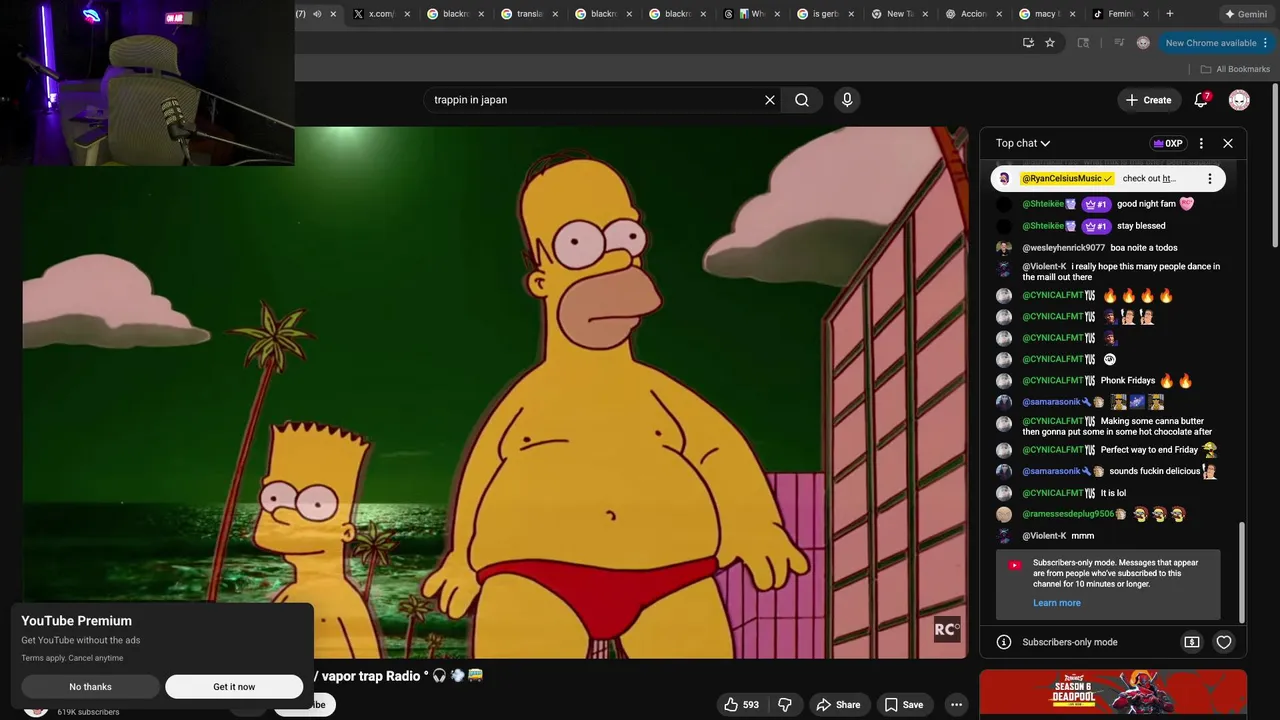Open the Chrome profile avatar
The width and height of the screenshot is (1280, 720).
click(x=1143, y=43)
